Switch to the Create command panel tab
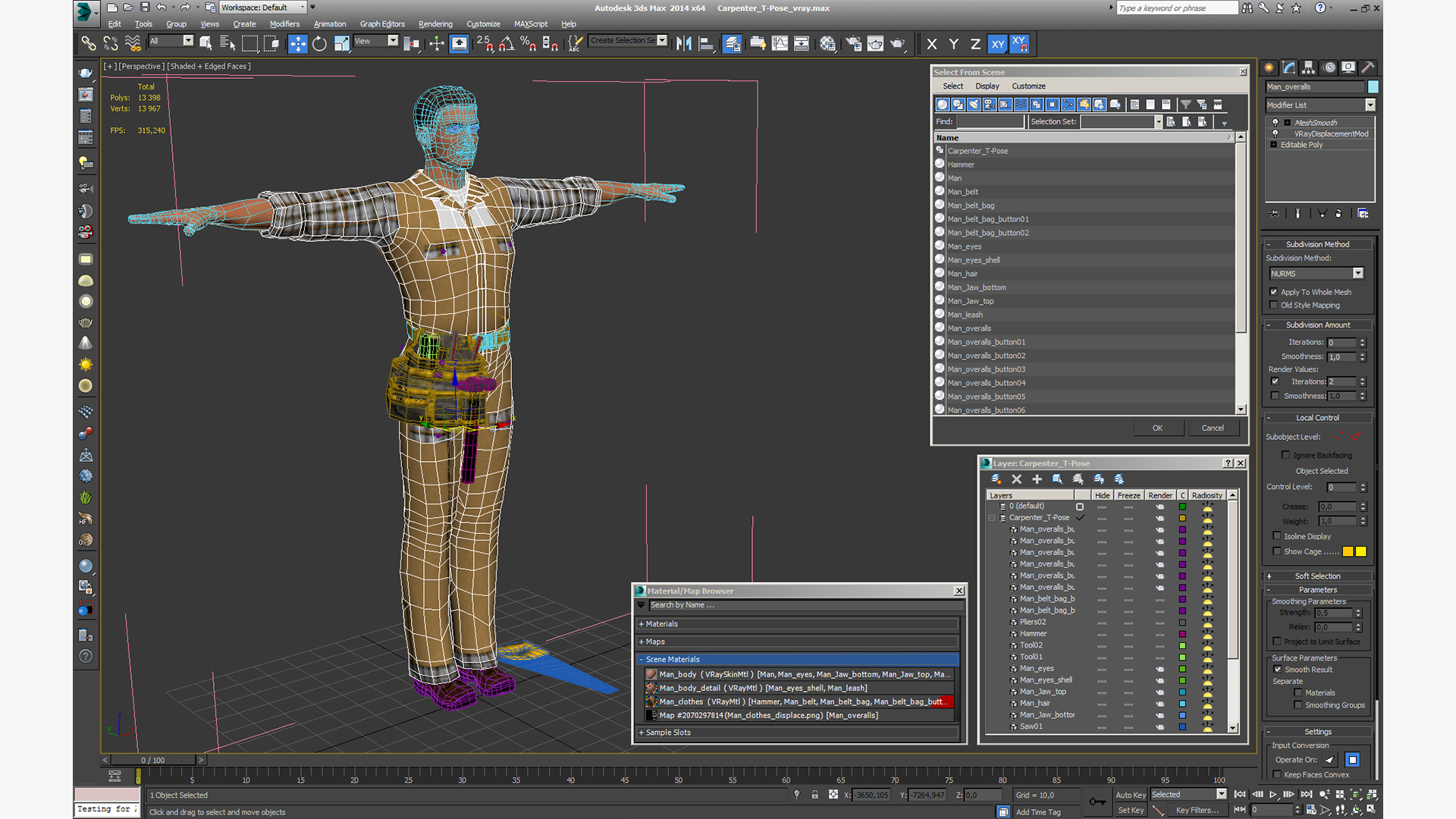This screenshot has width=1456, height=819. tap(1269, 67)
